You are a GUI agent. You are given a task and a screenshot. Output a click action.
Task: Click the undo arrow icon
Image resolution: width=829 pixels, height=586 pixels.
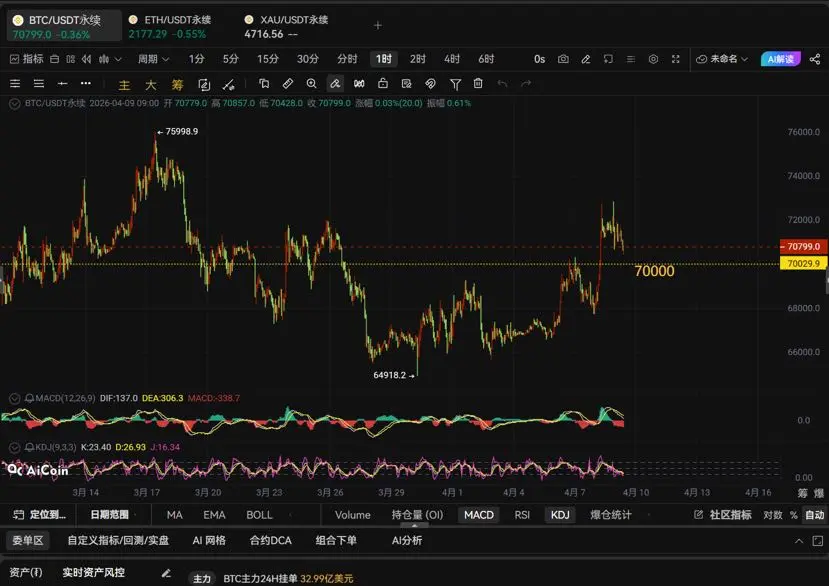[502, 84]
